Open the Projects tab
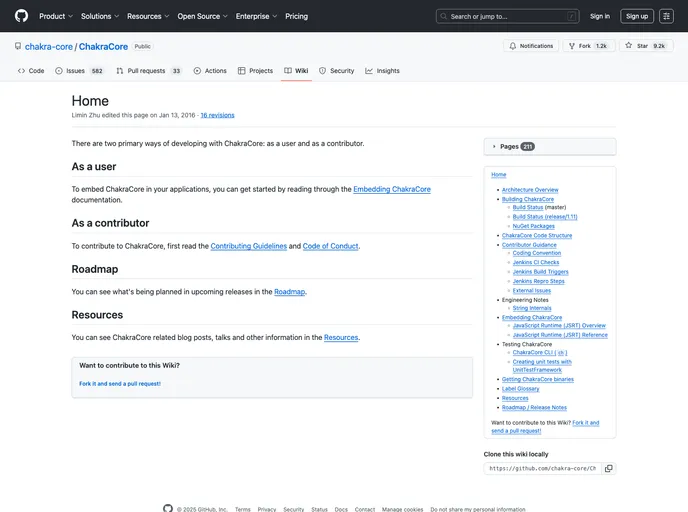 (255, 71)
